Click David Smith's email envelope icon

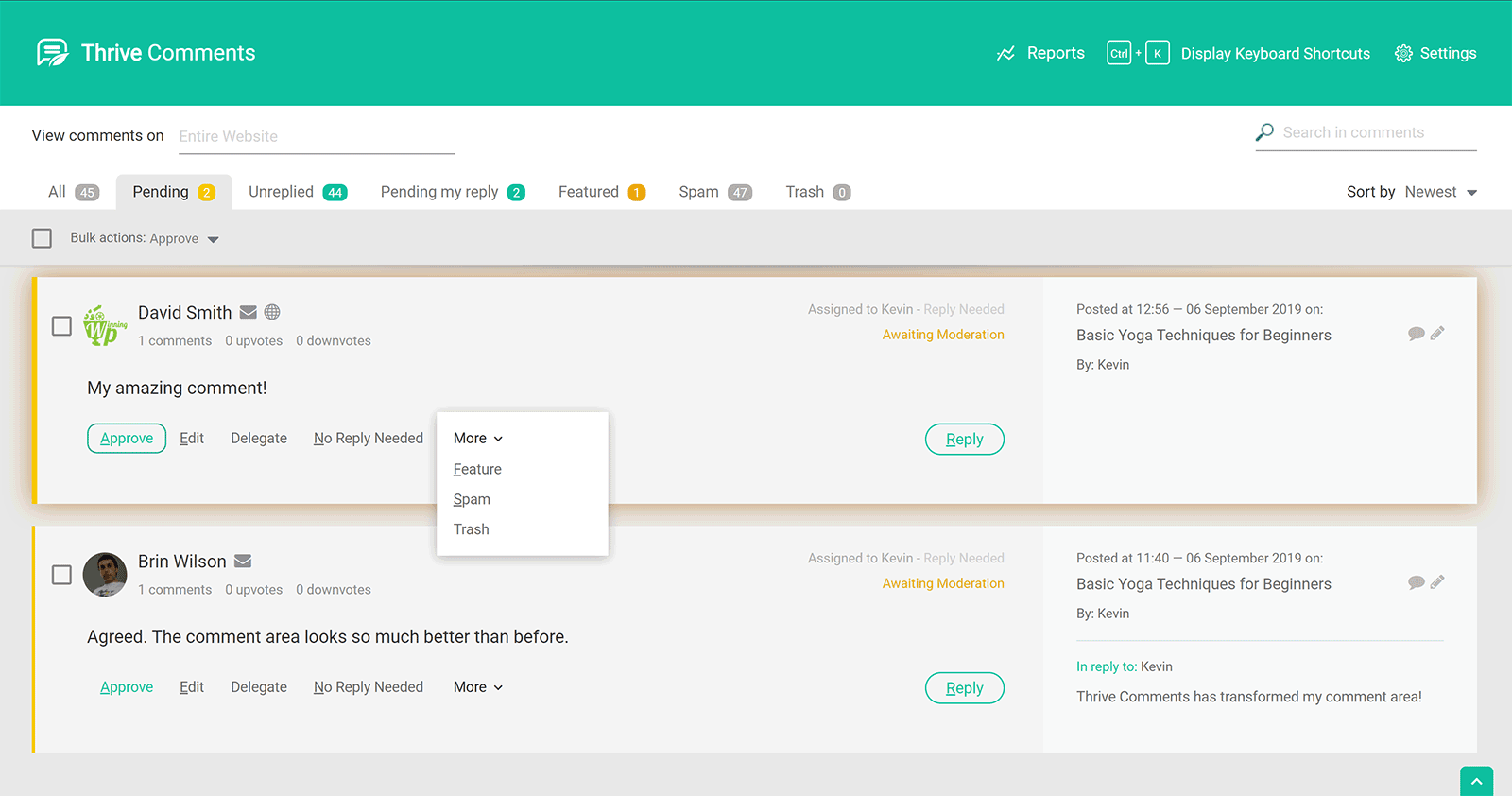click(x=249, y=312)
